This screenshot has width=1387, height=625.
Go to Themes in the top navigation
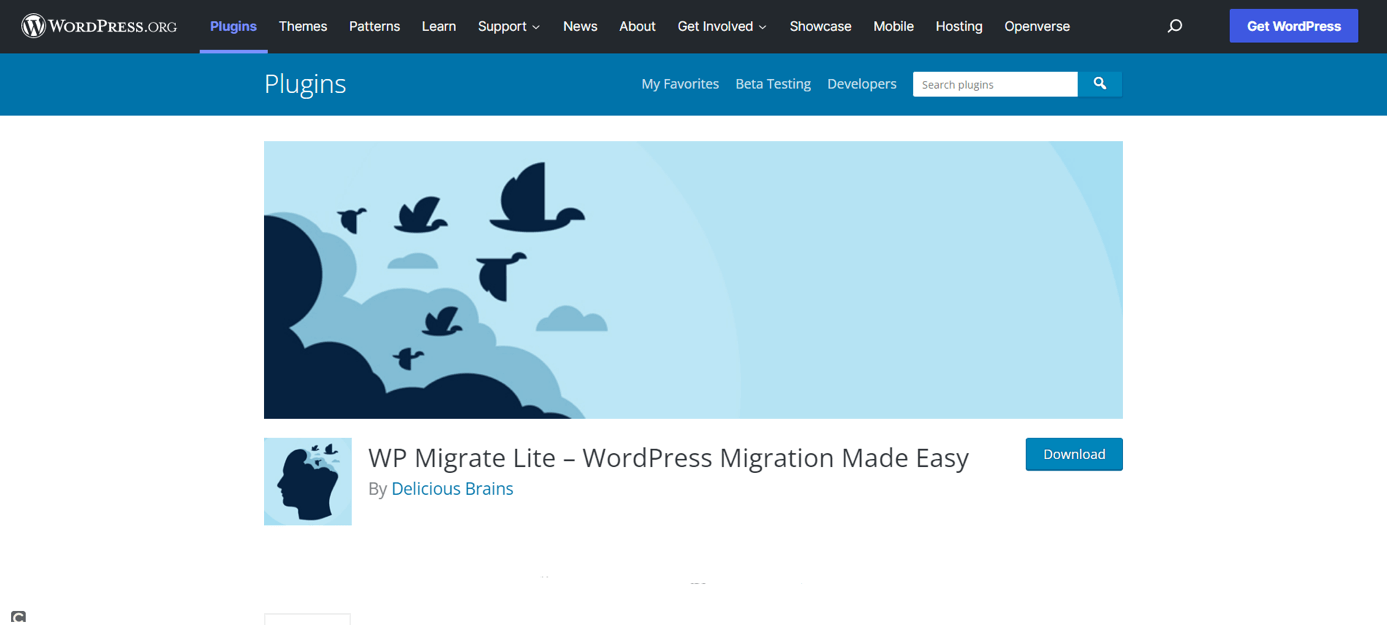303,26
